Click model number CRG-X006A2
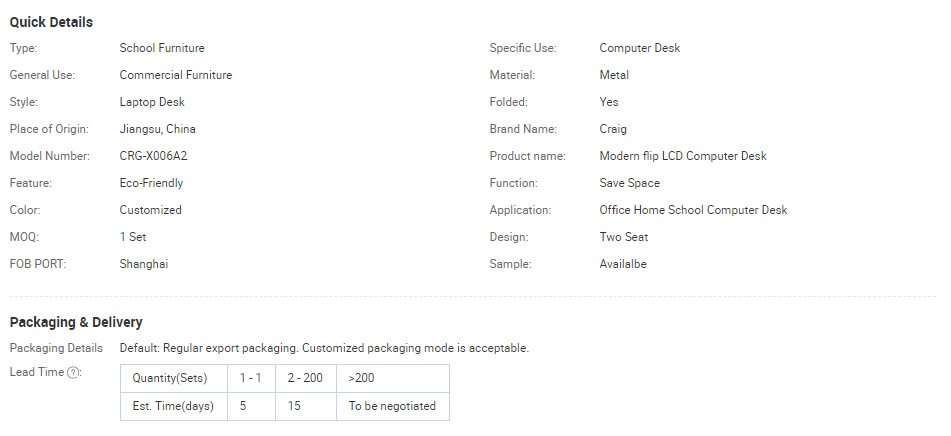The width and height of the screenshot is (951, 436). [153, 156]
